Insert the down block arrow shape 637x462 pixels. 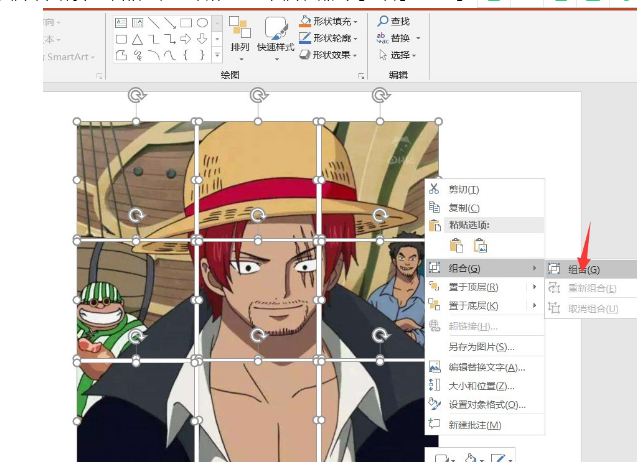[x=202, y=39]
